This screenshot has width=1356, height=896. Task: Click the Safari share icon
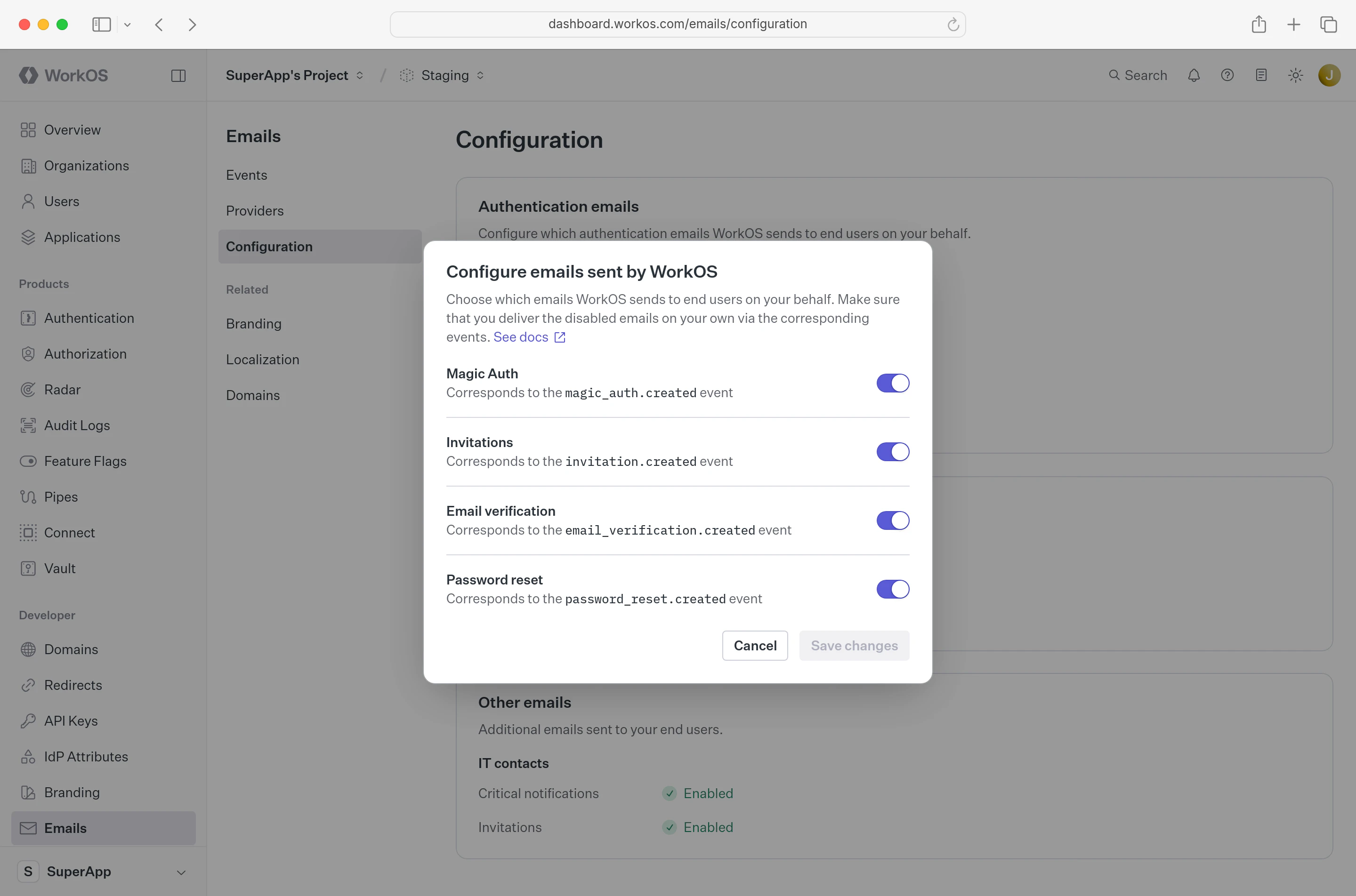pyautogui.click(x=1258, y=24)
